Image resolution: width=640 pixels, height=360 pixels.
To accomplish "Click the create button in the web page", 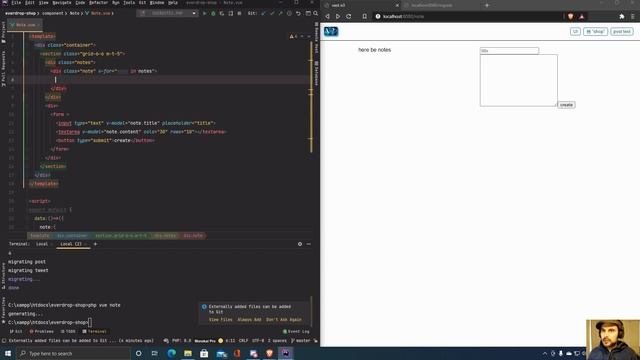I will (566, 105).
